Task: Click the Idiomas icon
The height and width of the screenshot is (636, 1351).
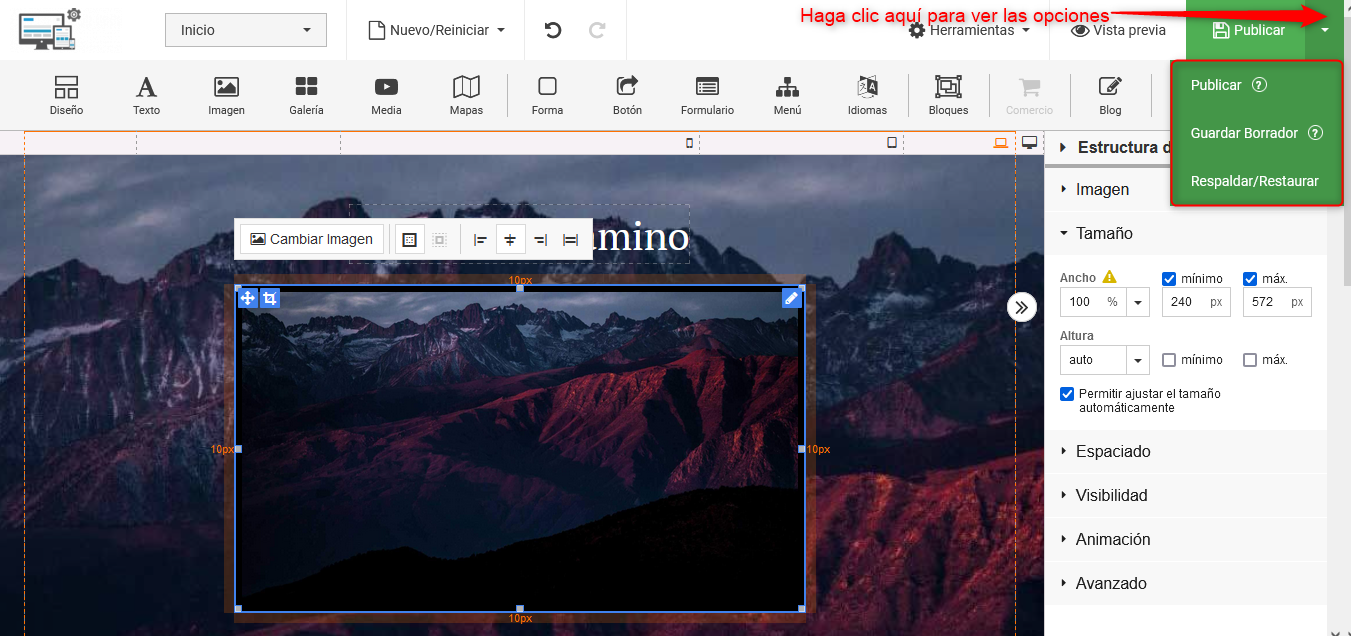Action: [867, 96]
